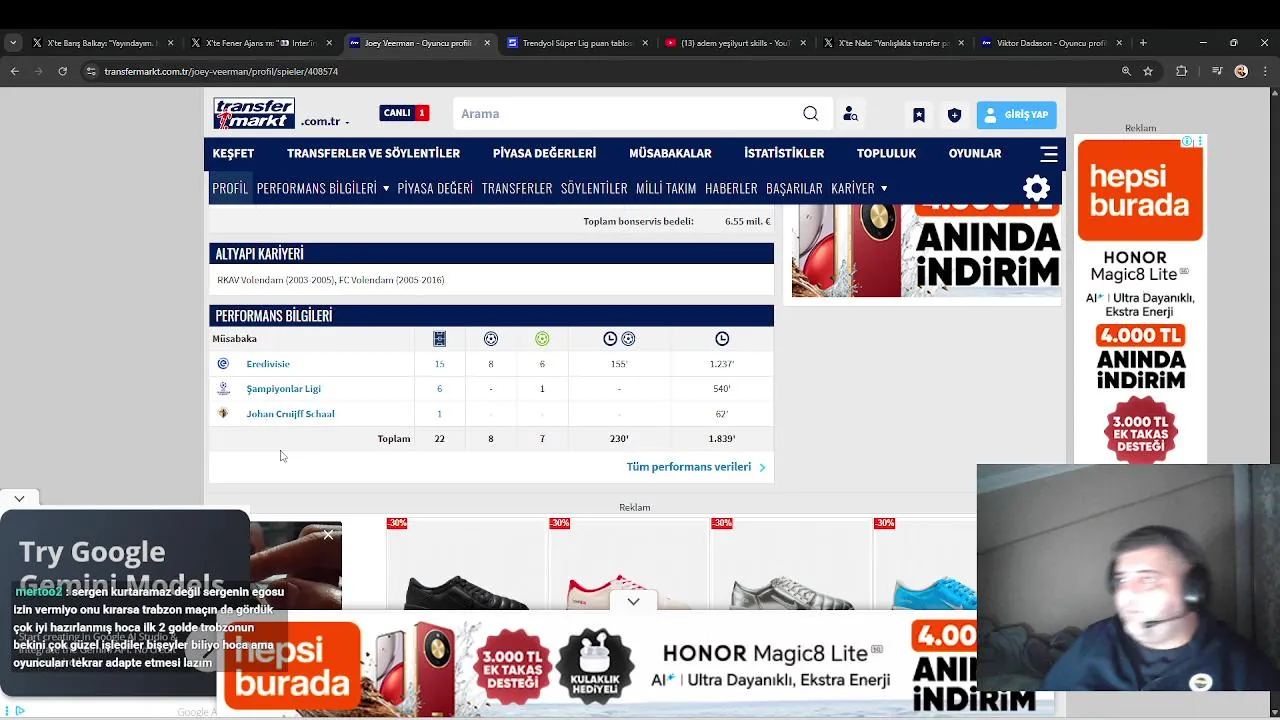Image resolution: width=1280 pixels, height=720 pixels.
Task: Click the page scrollbar up arrow
Action: 1273,93
